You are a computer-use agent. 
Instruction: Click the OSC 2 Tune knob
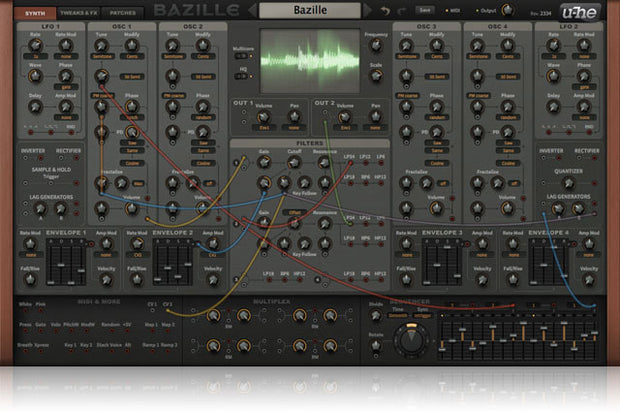[173, 45]
